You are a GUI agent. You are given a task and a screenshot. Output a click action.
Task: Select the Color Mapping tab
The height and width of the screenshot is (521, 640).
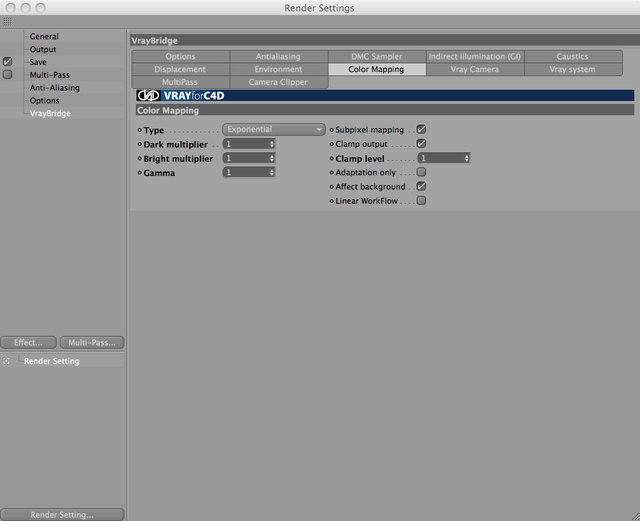377,69
